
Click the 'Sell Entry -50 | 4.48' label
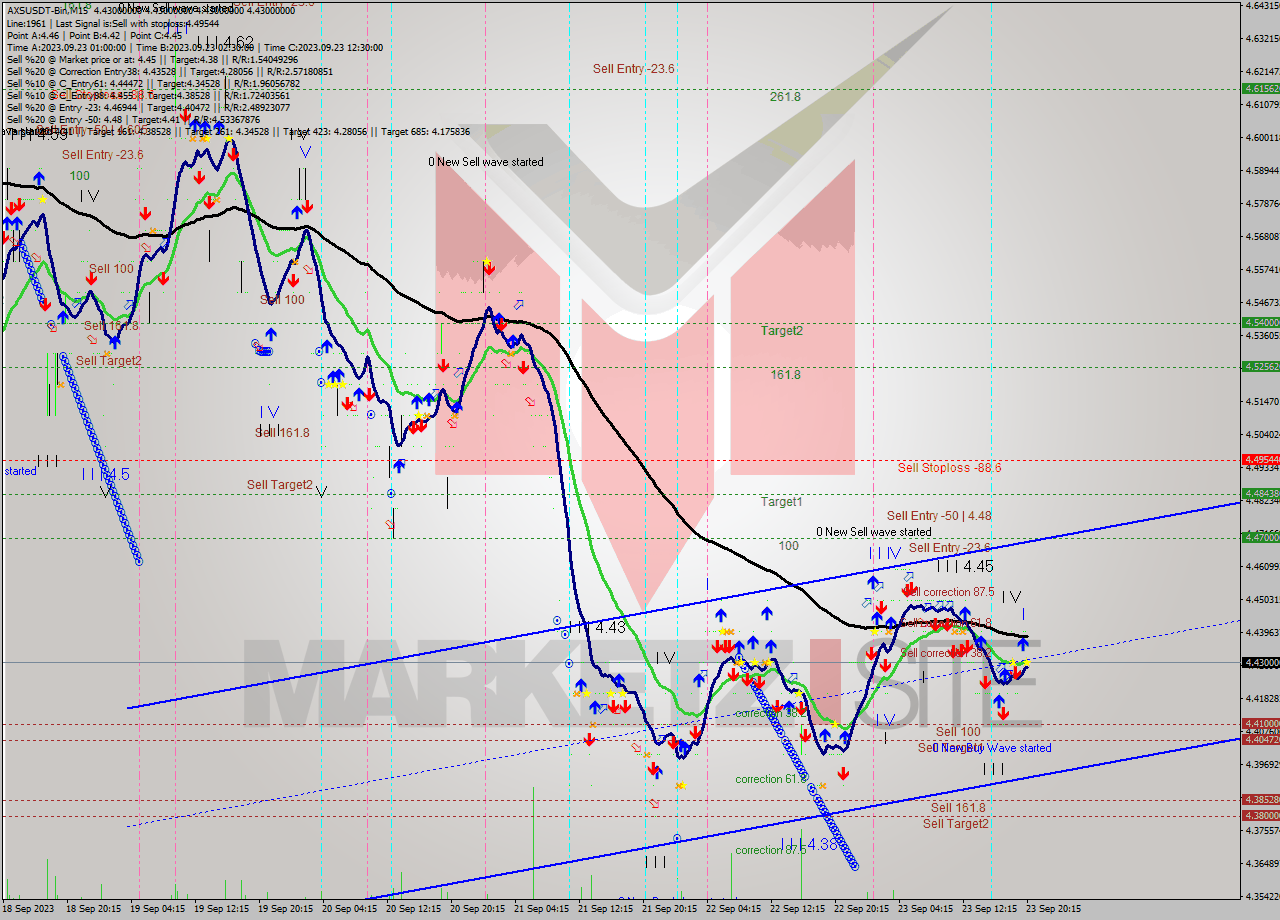click(939, 516)
